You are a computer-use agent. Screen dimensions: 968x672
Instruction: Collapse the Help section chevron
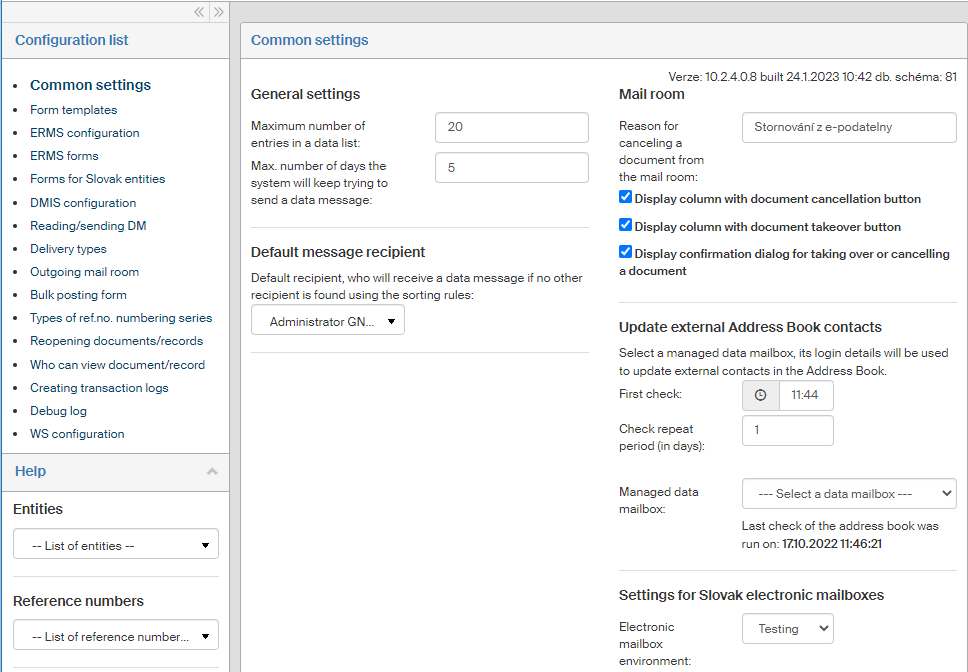click(211, 471)
